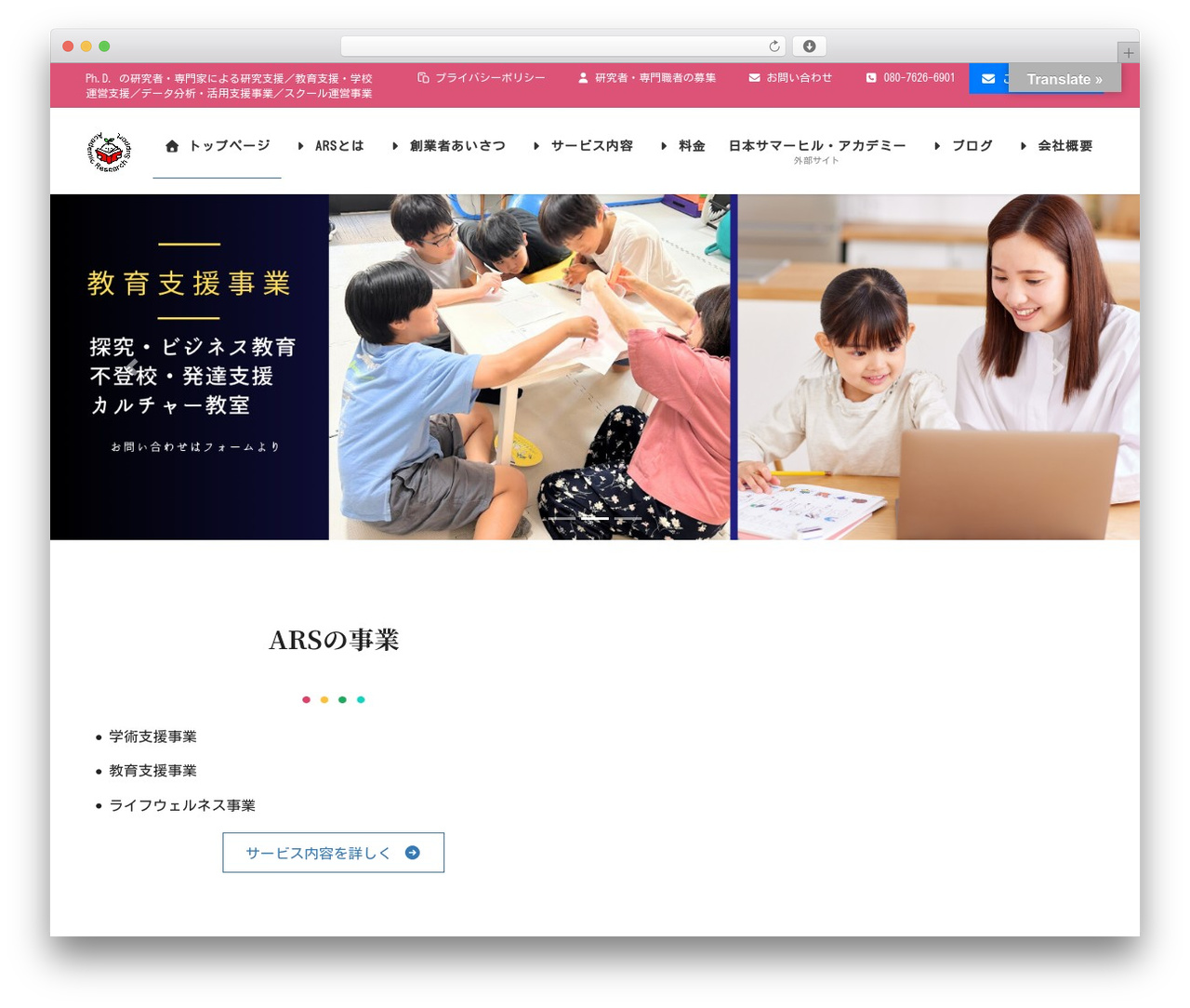Image resolution: width=1190 pixels, height=1008 pixels.
Task: Click 学術支援事業 in the bullet list
Action: pos(152,736)
